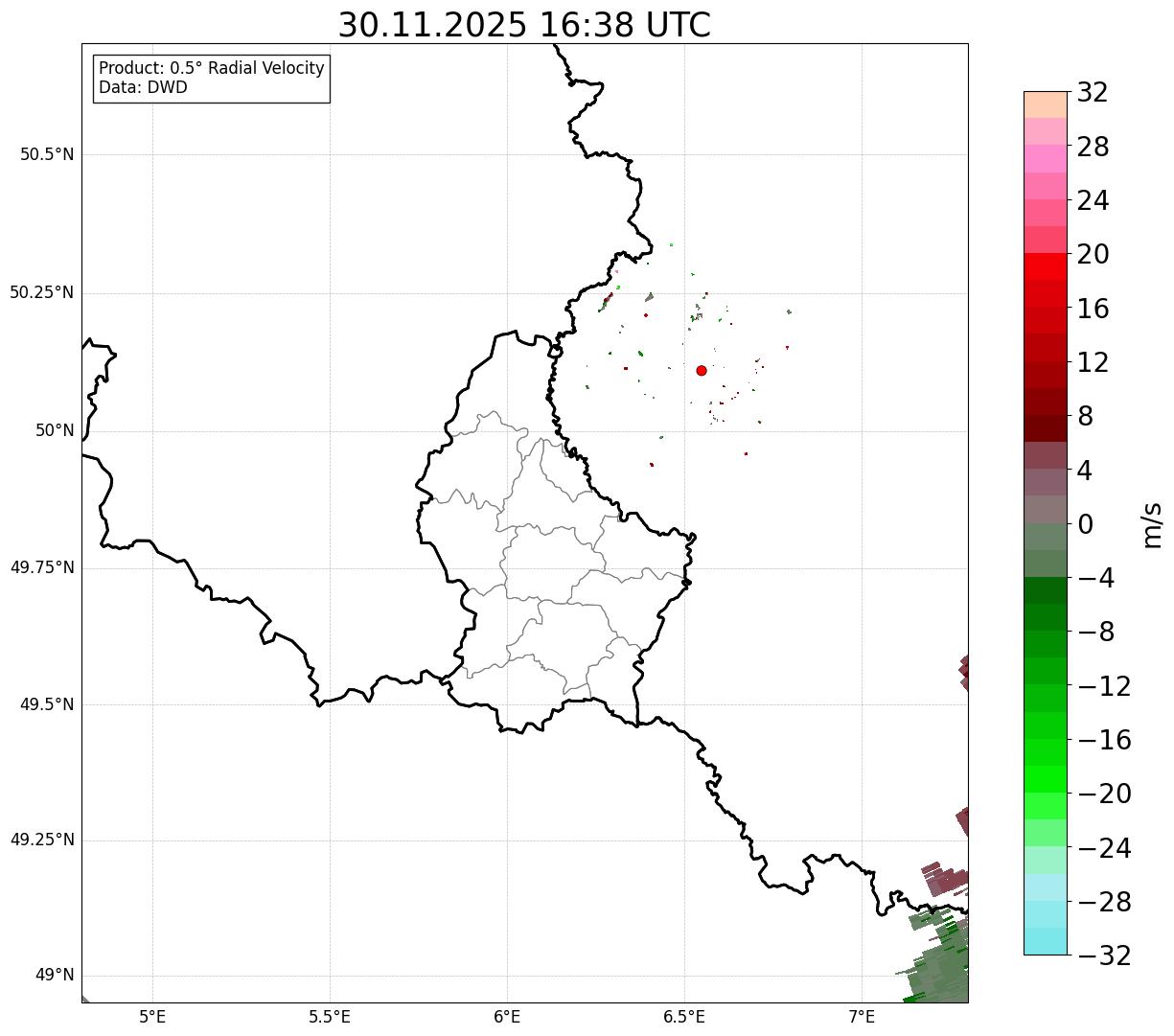The image size is (1174, 1036).
Task: Click the colorbar value −16
Action: point(1104,740)
